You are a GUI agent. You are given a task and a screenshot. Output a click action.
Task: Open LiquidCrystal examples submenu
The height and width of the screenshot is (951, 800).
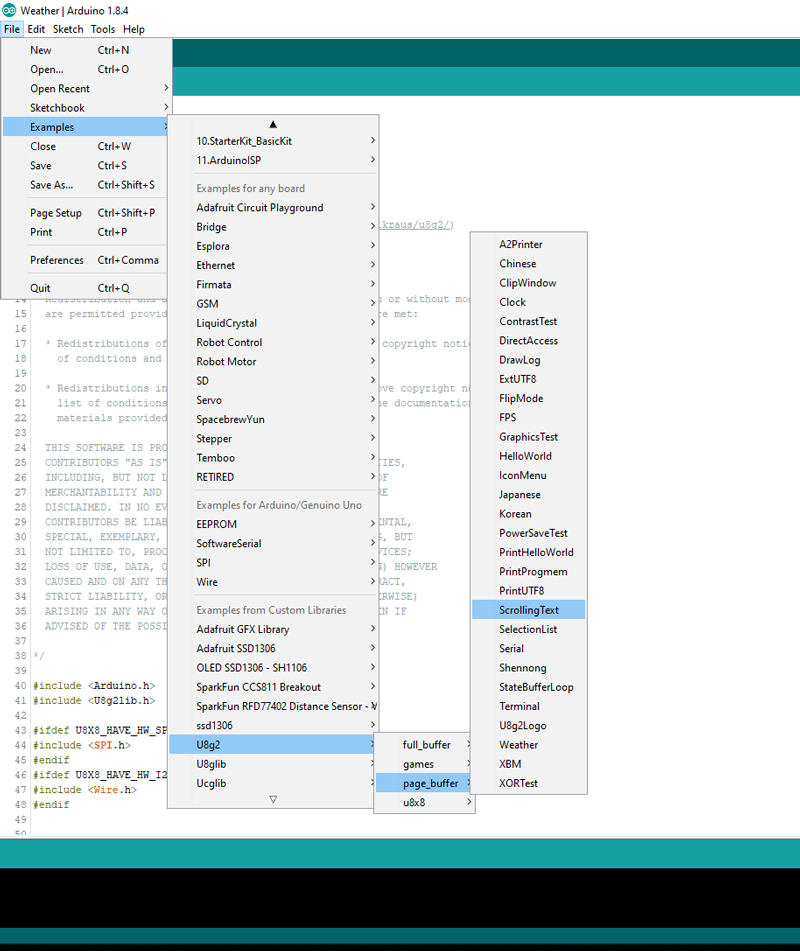point(273,323)
